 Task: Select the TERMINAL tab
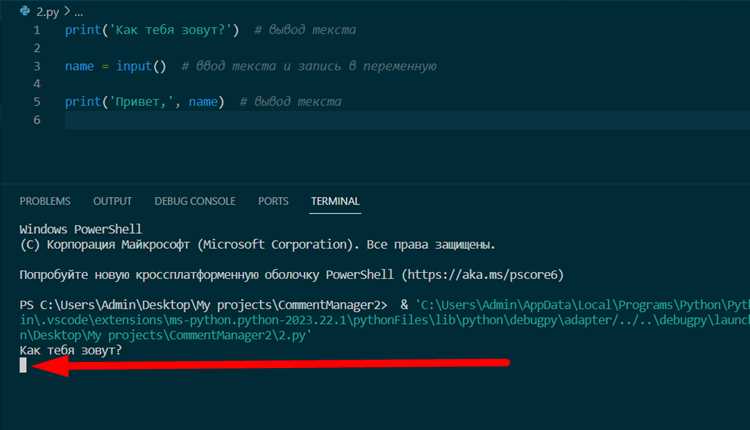(x=335, y=201)
